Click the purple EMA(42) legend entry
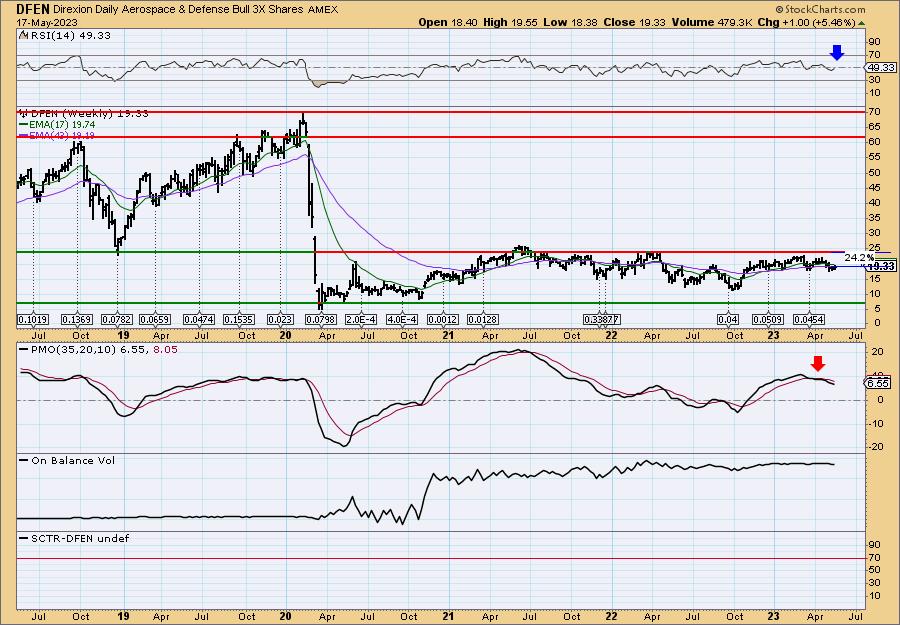900x625 pixels. coord(57,135)
